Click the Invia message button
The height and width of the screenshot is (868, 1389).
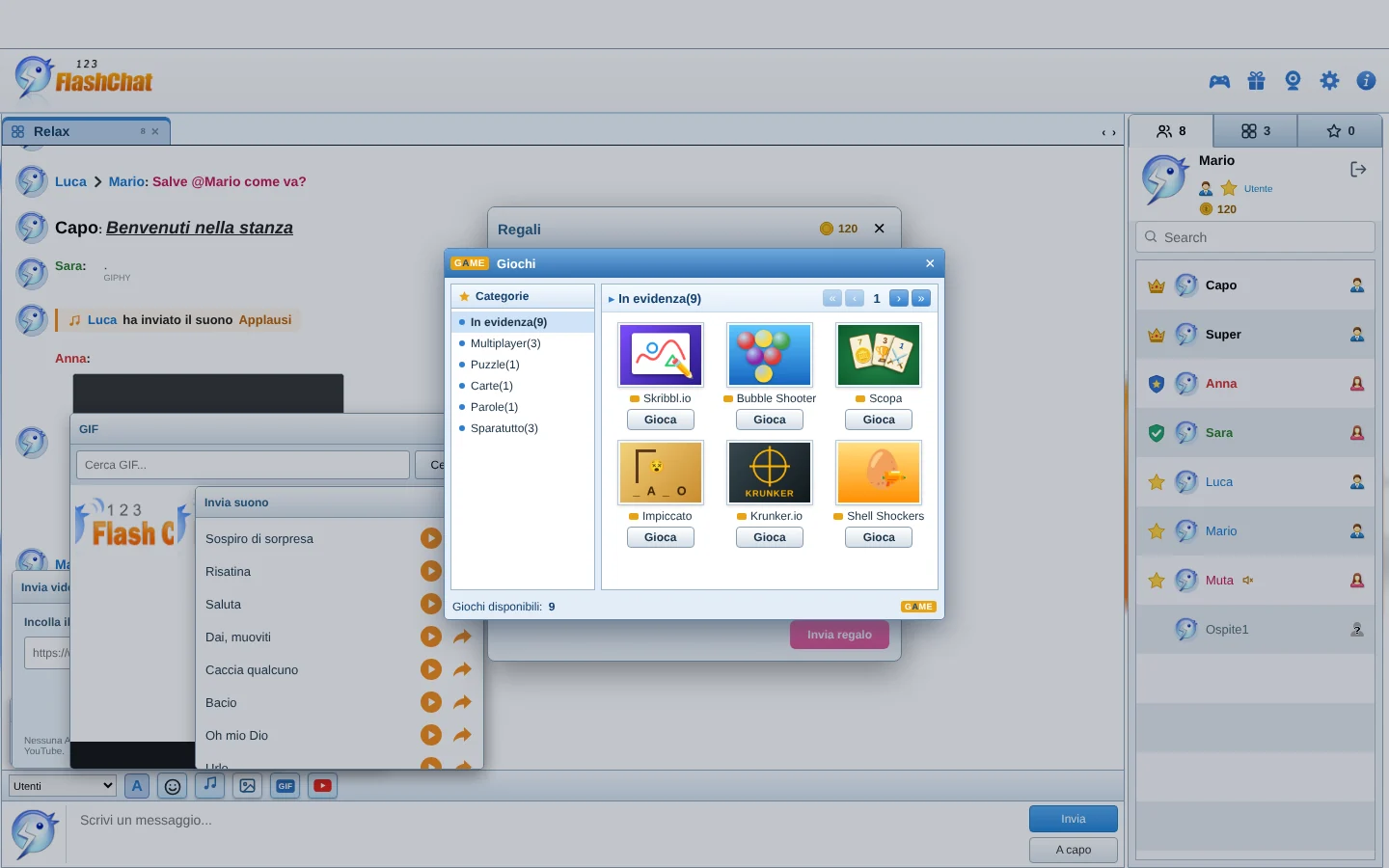[1074, 819]
